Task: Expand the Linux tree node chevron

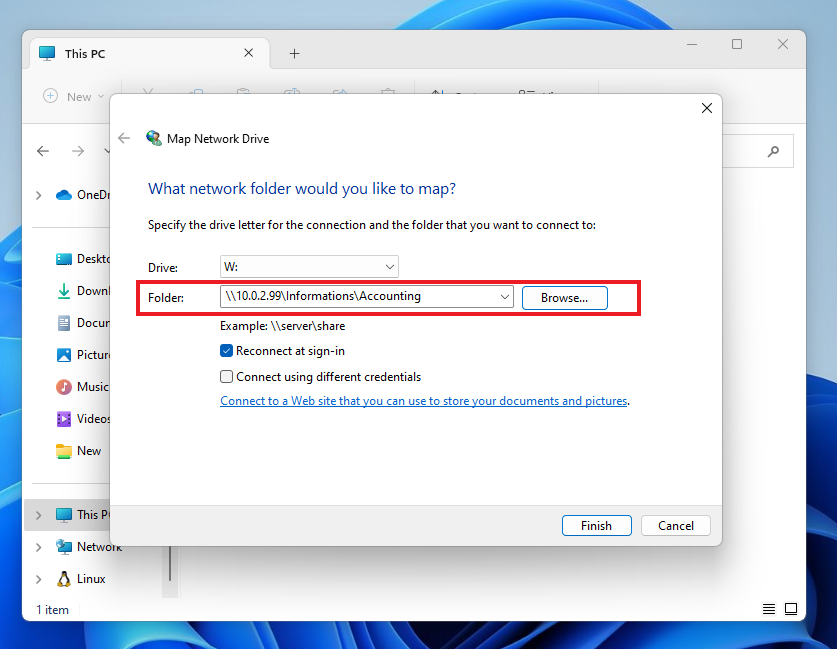Action: click(x=39, y=579)
